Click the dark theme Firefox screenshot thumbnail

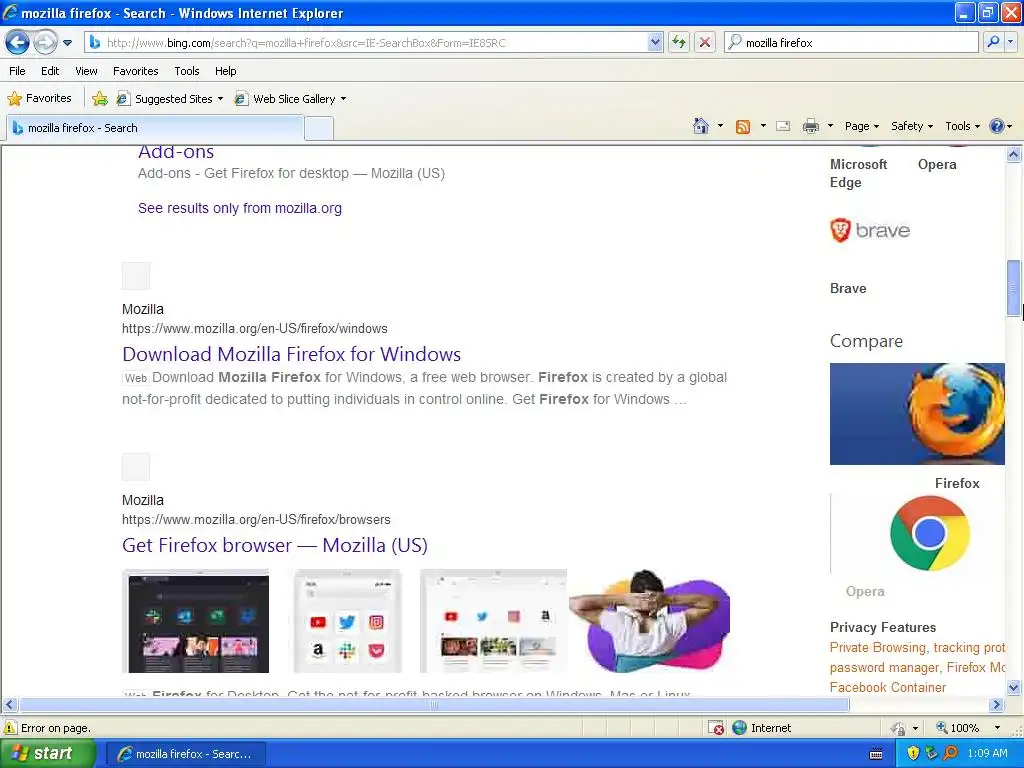195,621
